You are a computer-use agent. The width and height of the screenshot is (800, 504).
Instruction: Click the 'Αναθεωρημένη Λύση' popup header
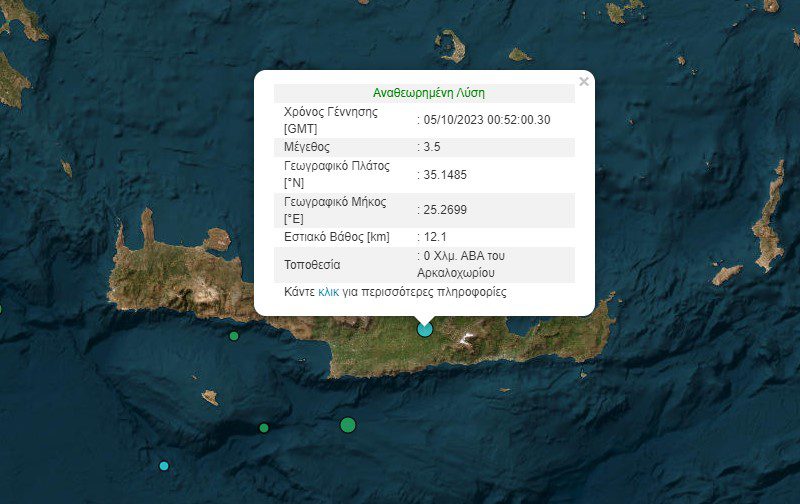pos(429,93)
